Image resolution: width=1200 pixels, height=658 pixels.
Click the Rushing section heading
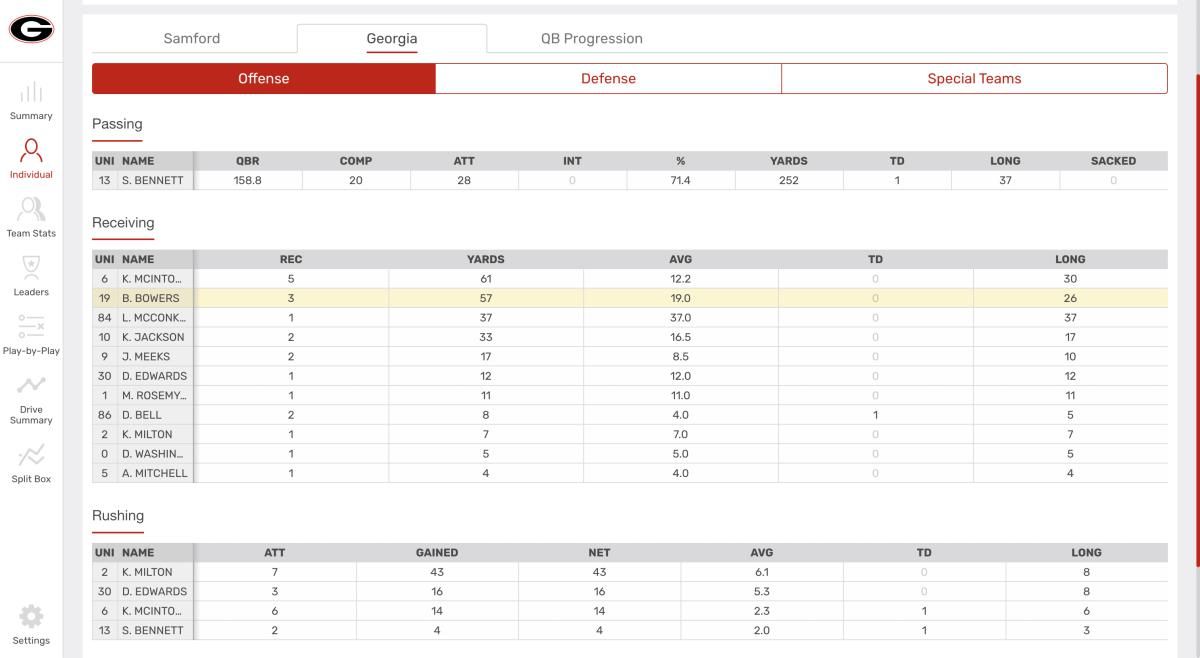[x=118, y=516]
